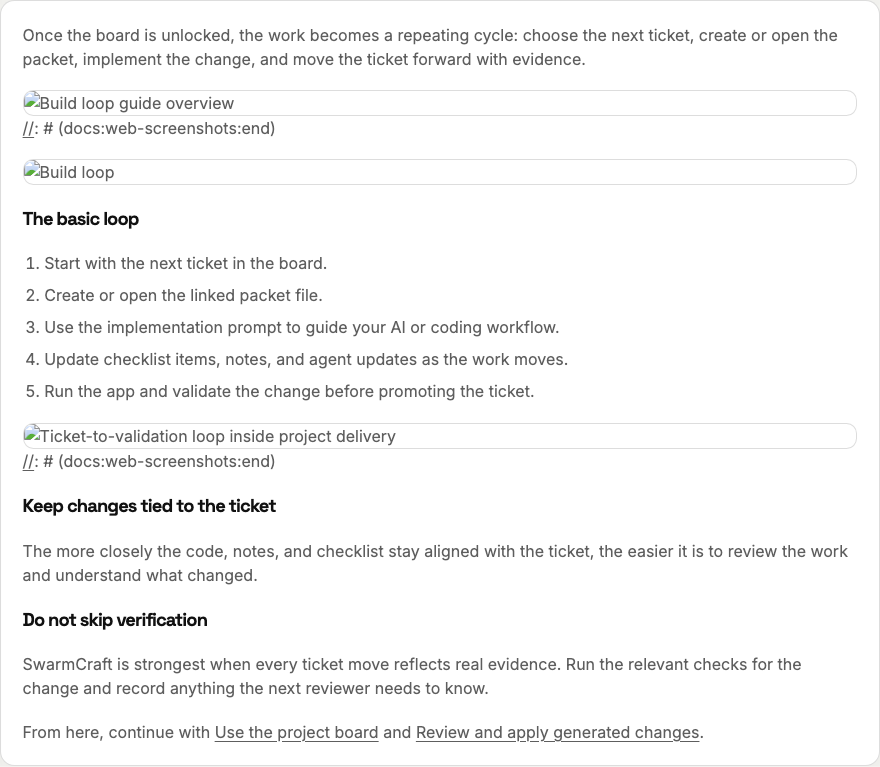This screenshot has height=767, width=880.
Task: Select the "Do not skip verification" heading
Action: point(115,620)
